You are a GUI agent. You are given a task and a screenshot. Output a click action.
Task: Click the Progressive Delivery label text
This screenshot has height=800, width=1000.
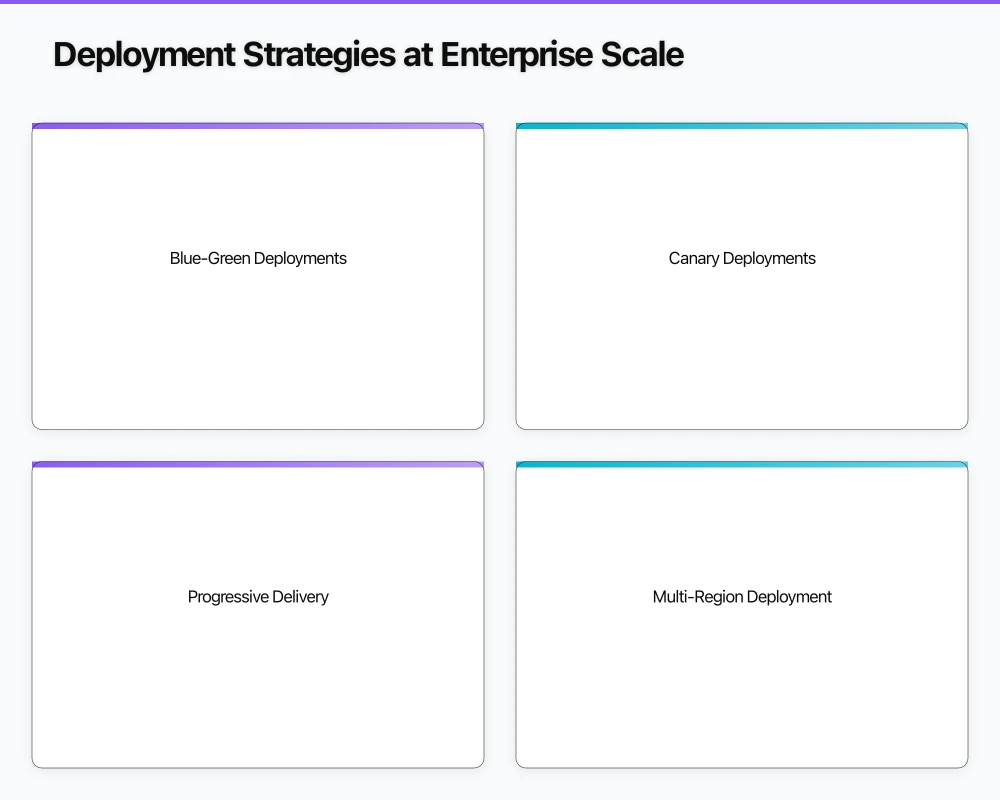258,597
